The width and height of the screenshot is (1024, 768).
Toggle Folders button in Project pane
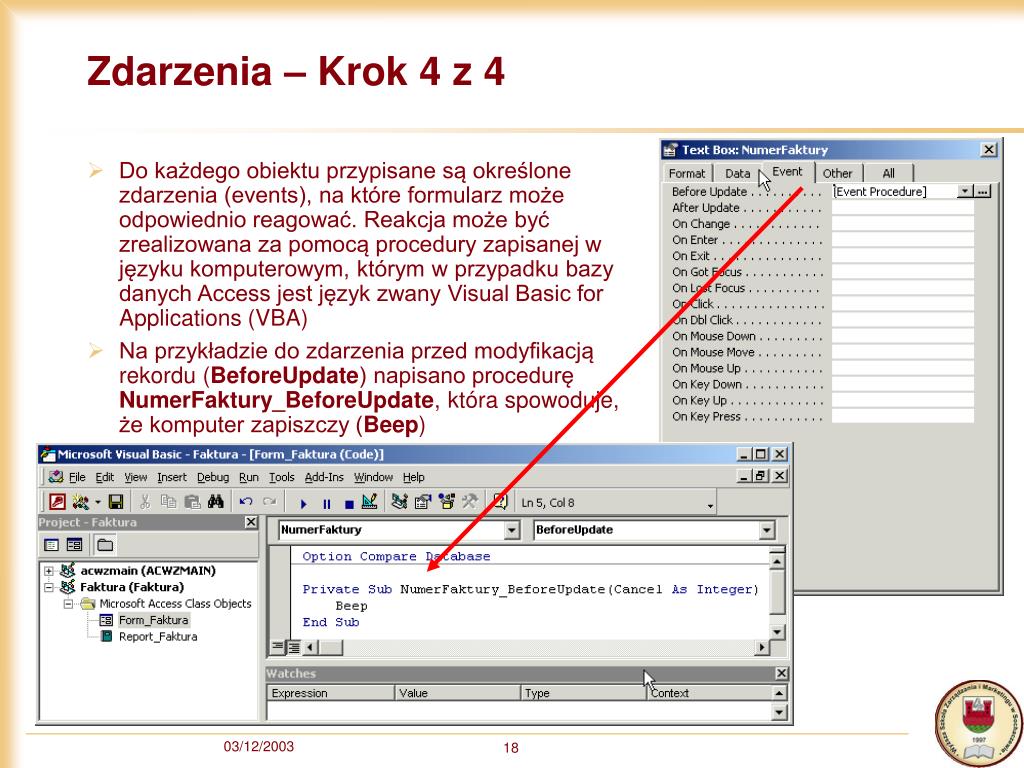pos(105,545)
